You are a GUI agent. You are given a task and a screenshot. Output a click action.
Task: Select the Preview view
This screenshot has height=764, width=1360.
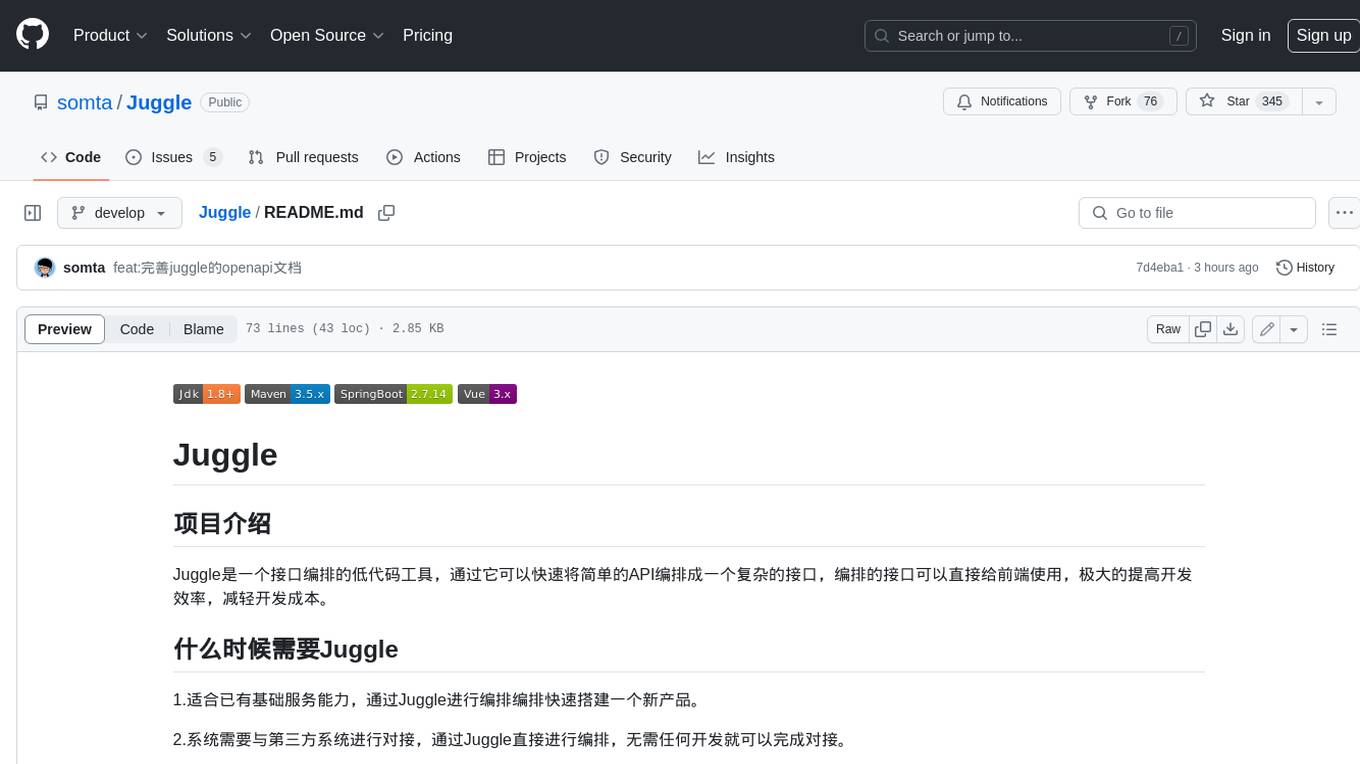[x=65, y=329]
